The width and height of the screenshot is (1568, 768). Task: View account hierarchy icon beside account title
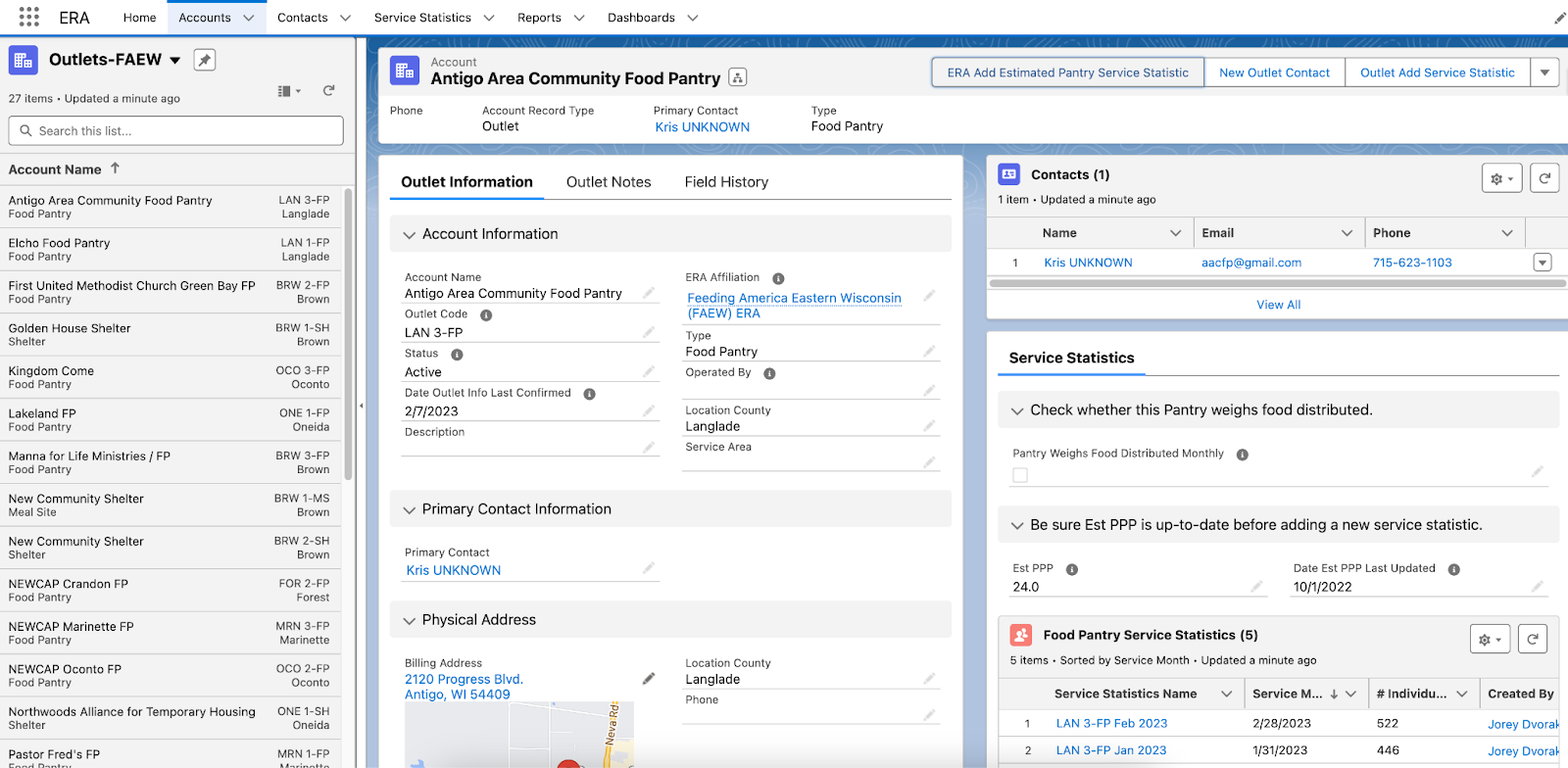(738, 77)
